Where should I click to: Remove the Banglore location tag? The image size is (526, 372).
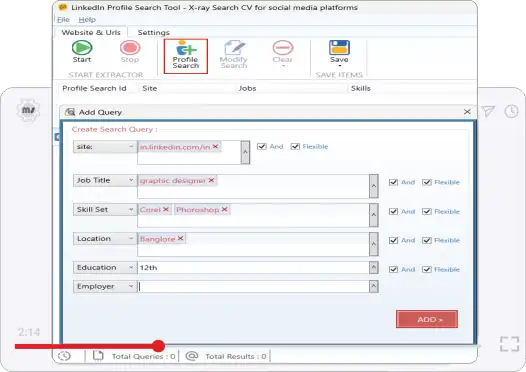[180, 238]
